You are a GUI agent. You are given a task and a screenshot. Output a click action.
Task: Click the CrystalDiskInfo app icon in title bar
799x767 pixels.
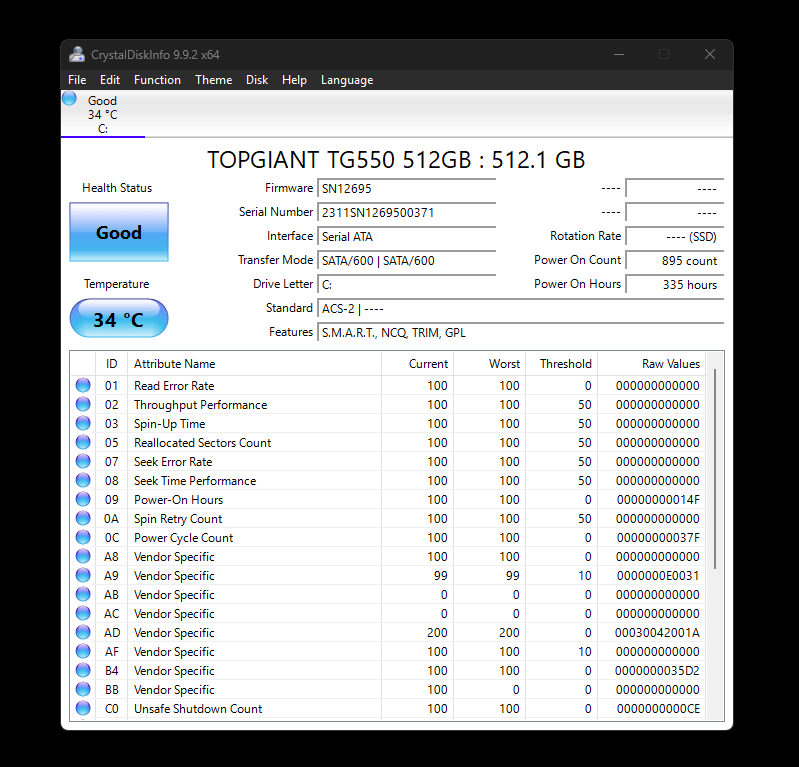pyautogui.click(x=77, y=55)
